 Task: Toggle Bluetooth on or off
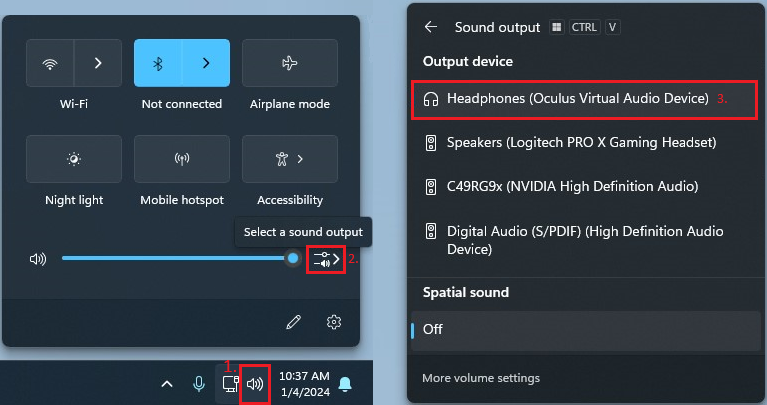[158, 63]
